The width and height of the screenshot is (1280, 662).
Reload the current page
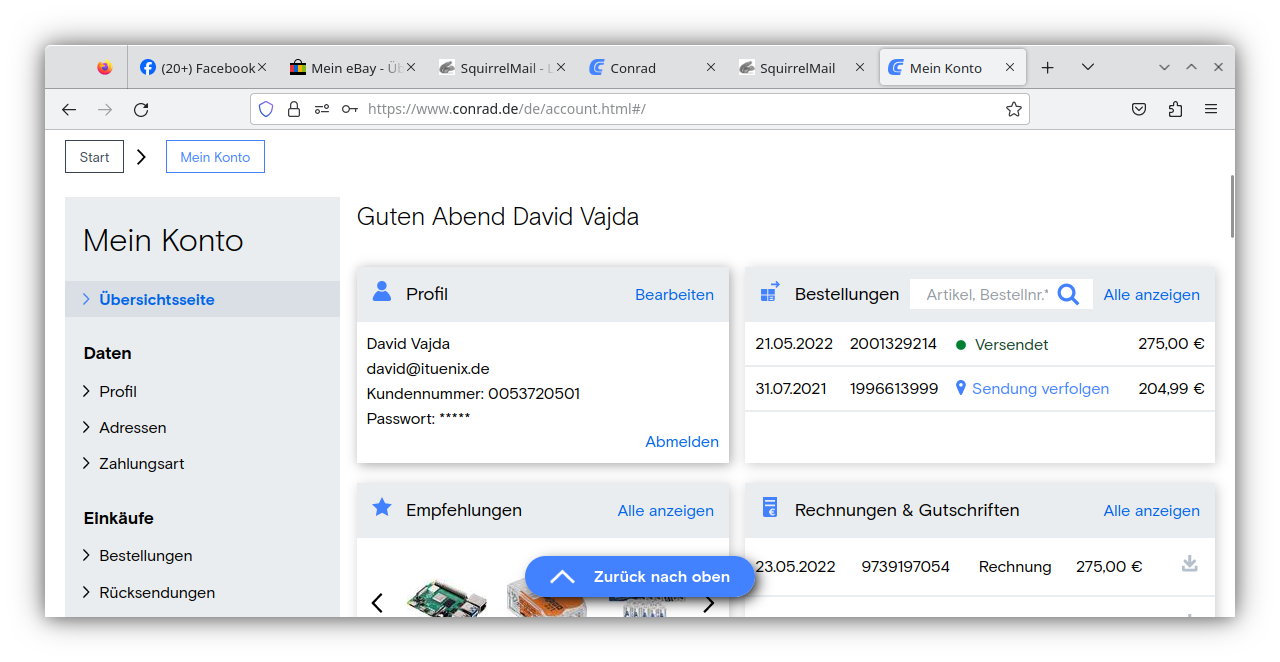pos(141,109)
